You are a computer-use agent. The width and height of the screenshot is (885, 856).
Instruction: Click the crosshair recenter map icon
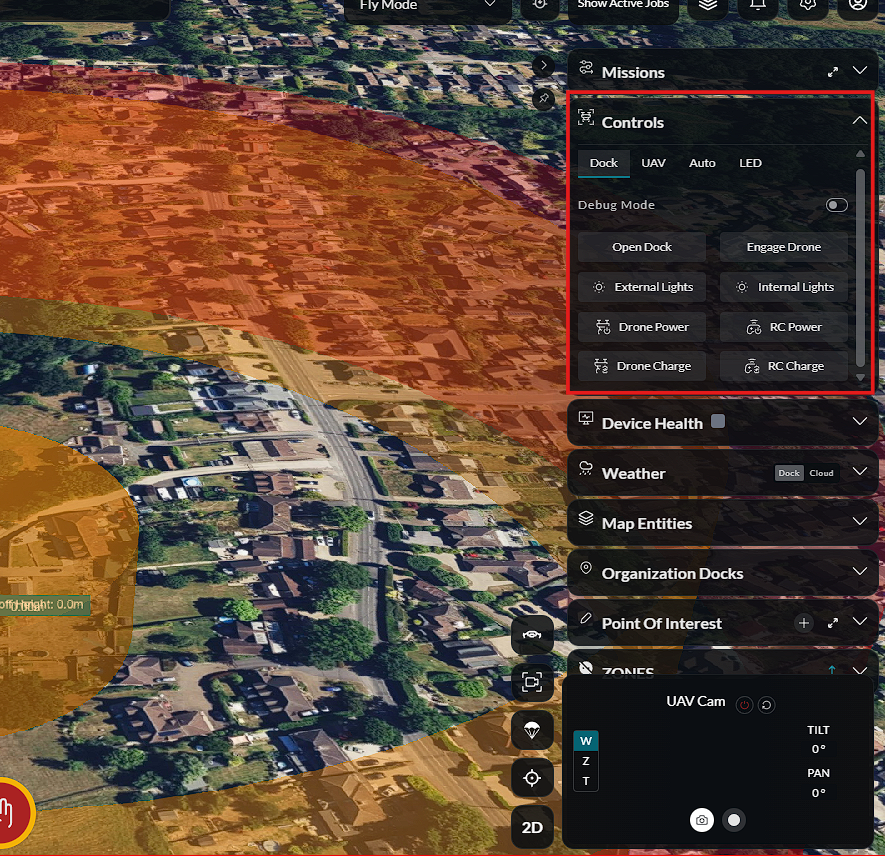click(x=532, y=778)
